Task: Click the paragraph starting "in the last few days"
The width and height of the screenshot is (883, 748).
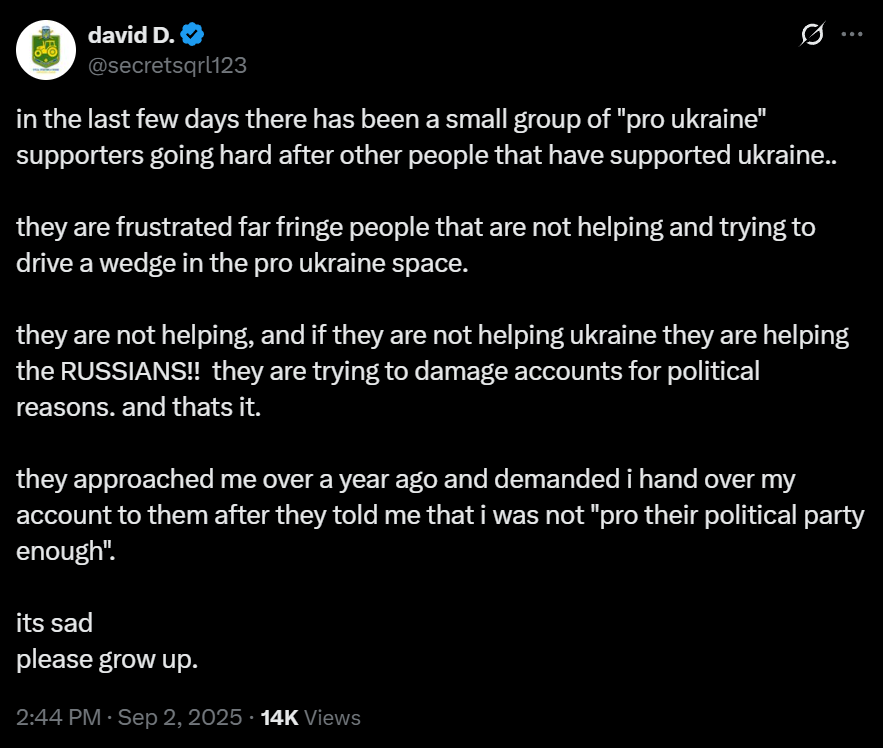Action: (x=426, y=137)
